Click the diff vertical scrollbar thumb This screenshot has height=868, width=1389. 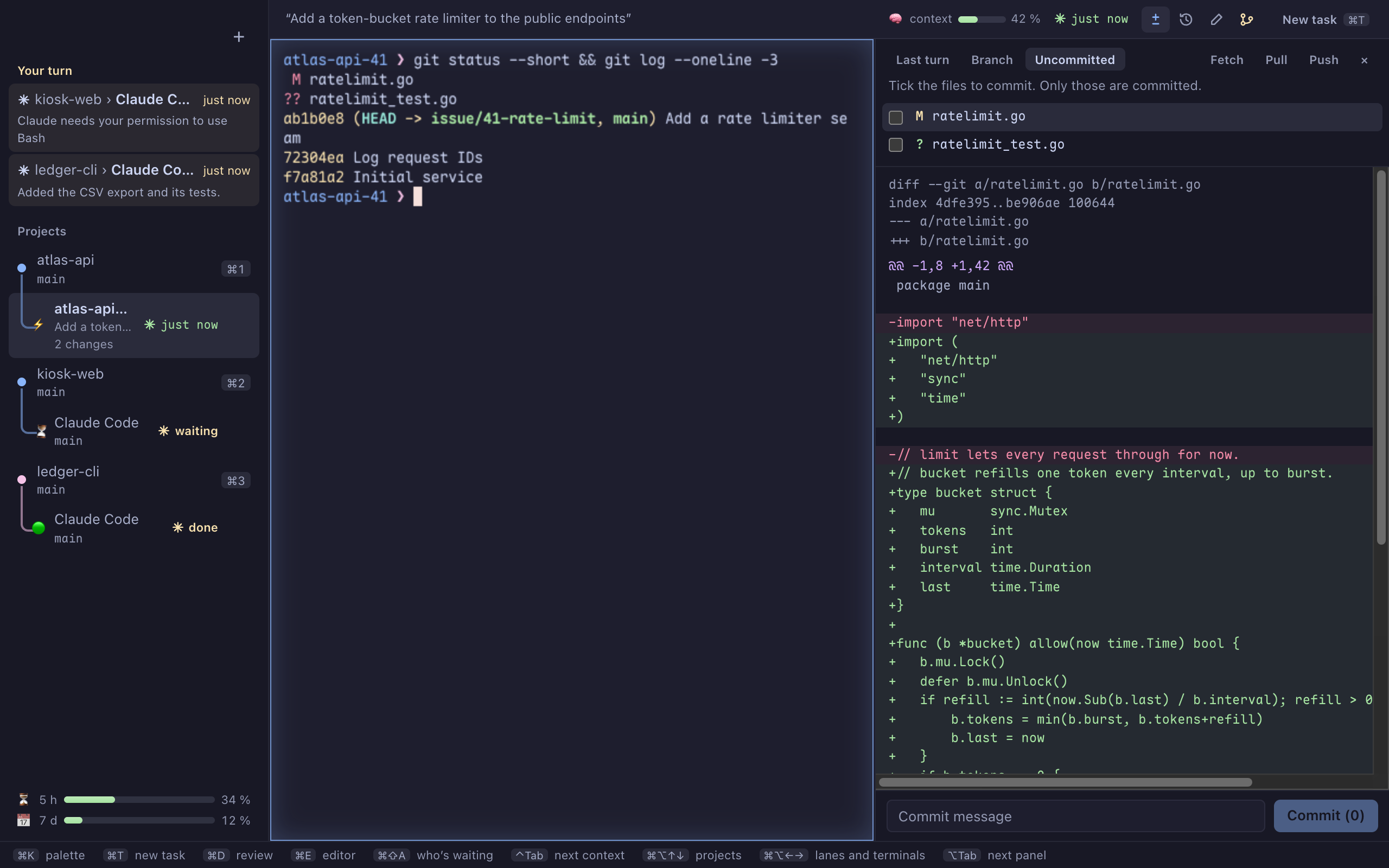click(x=1381, y=357)
